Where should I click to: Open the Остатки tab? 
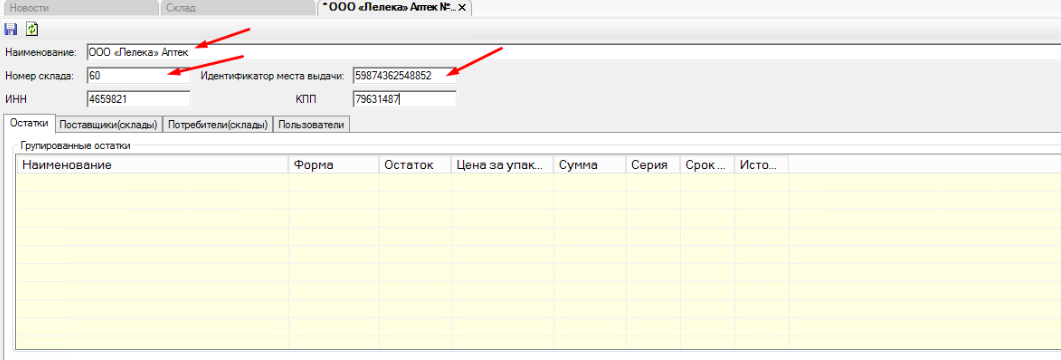pyautogui.click(x=29, y=124)
